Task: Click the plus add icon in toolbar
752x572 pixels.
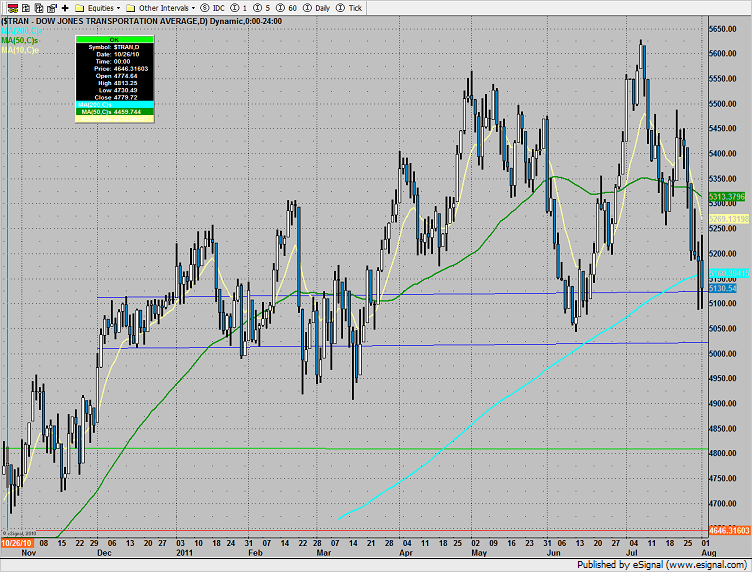Action: coord(65,8)
